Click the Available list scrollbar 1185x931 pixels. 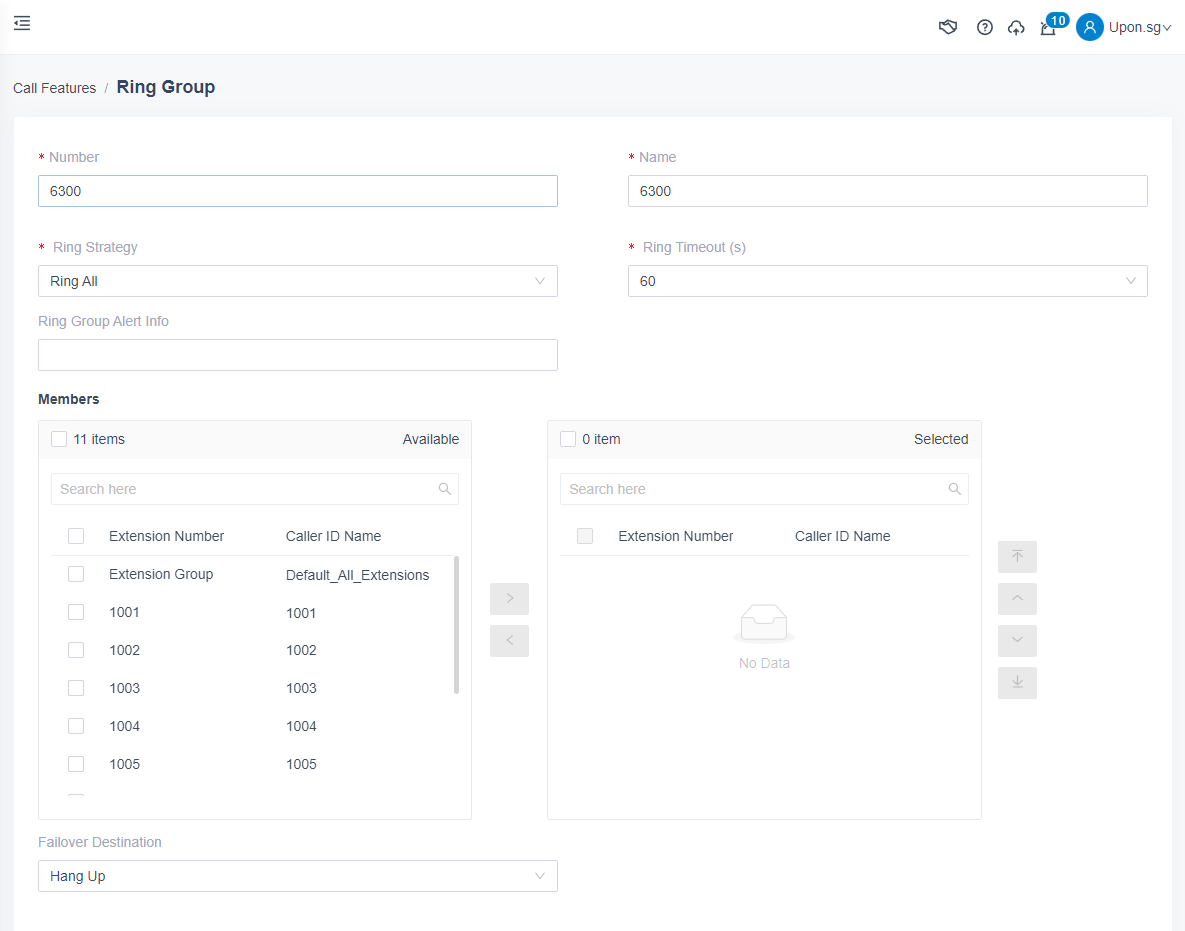(457, 625)
